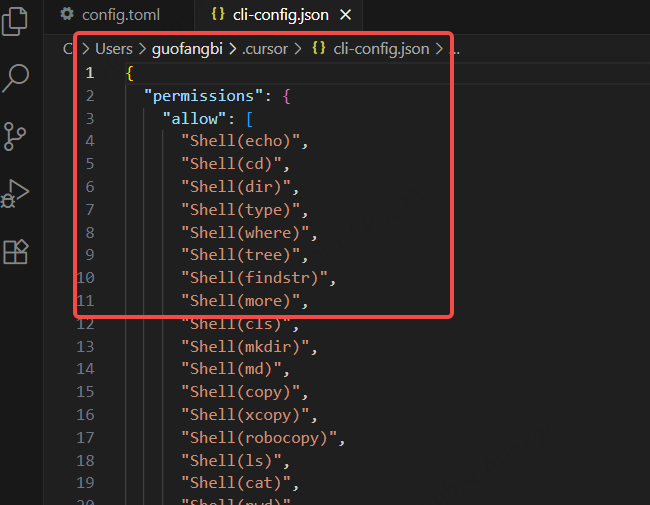Click the pink brace after "permissions"
This screenshot has height=505, width=650.
pos(286,96)
